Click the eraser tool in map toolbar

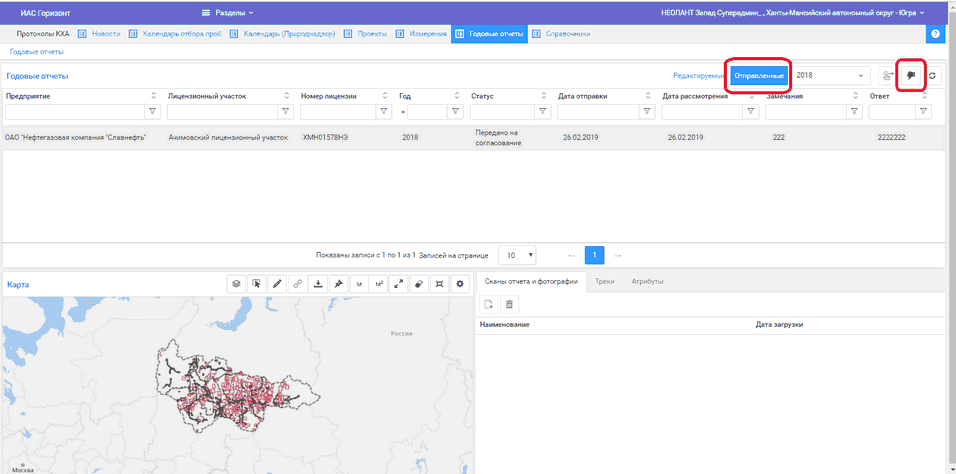coord(419,284)
